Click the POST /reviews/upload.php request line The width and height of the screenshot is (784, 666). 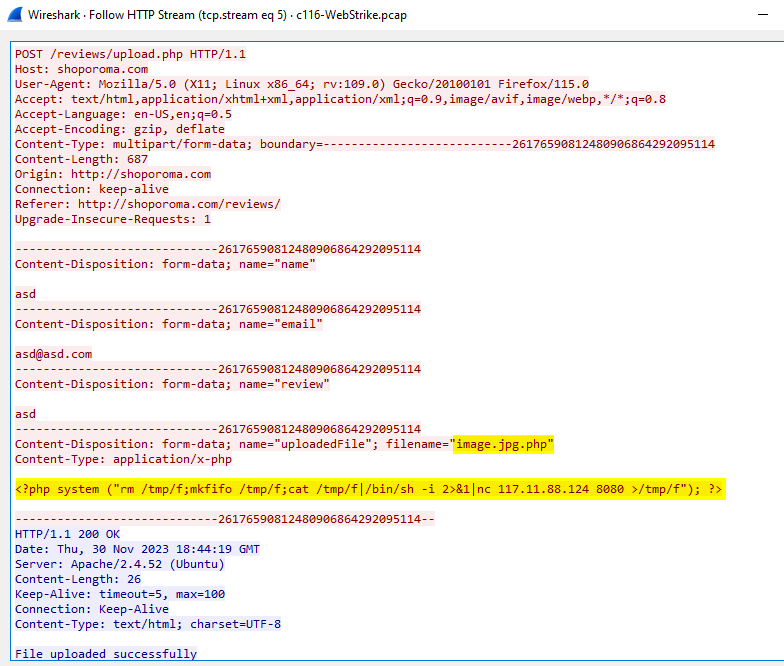click(130, 54)
